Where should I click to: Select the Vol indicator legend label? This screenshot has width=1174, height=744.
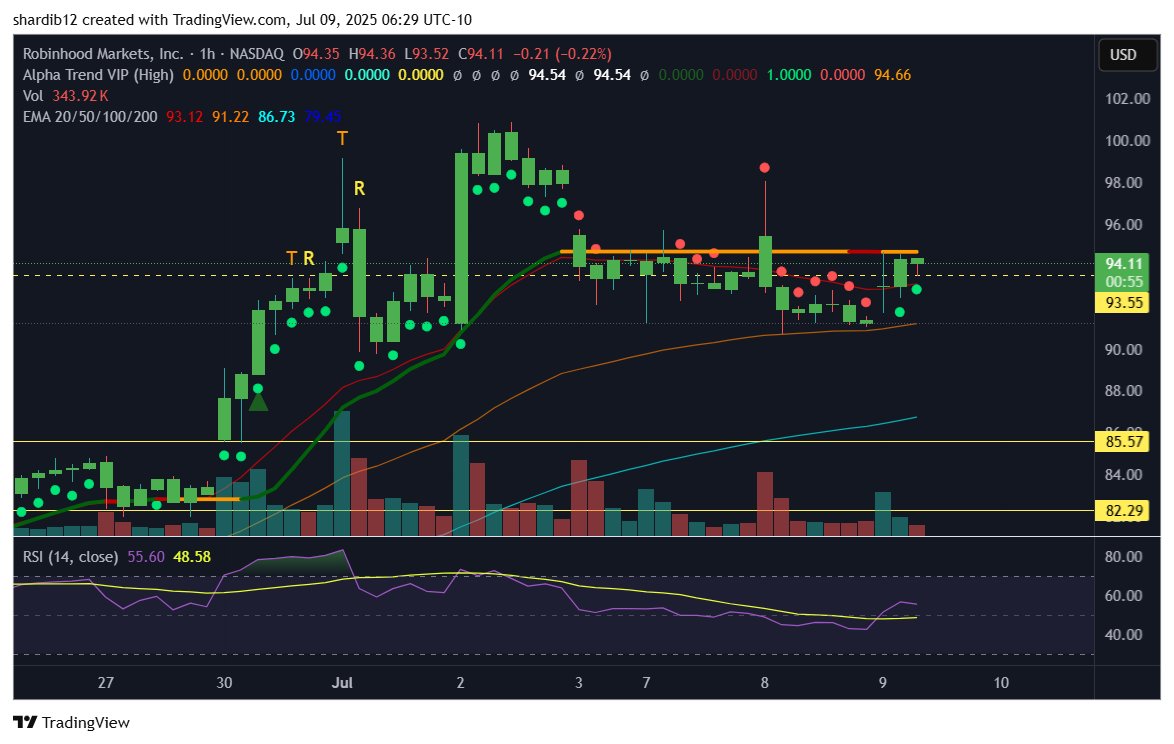(33, 96)
